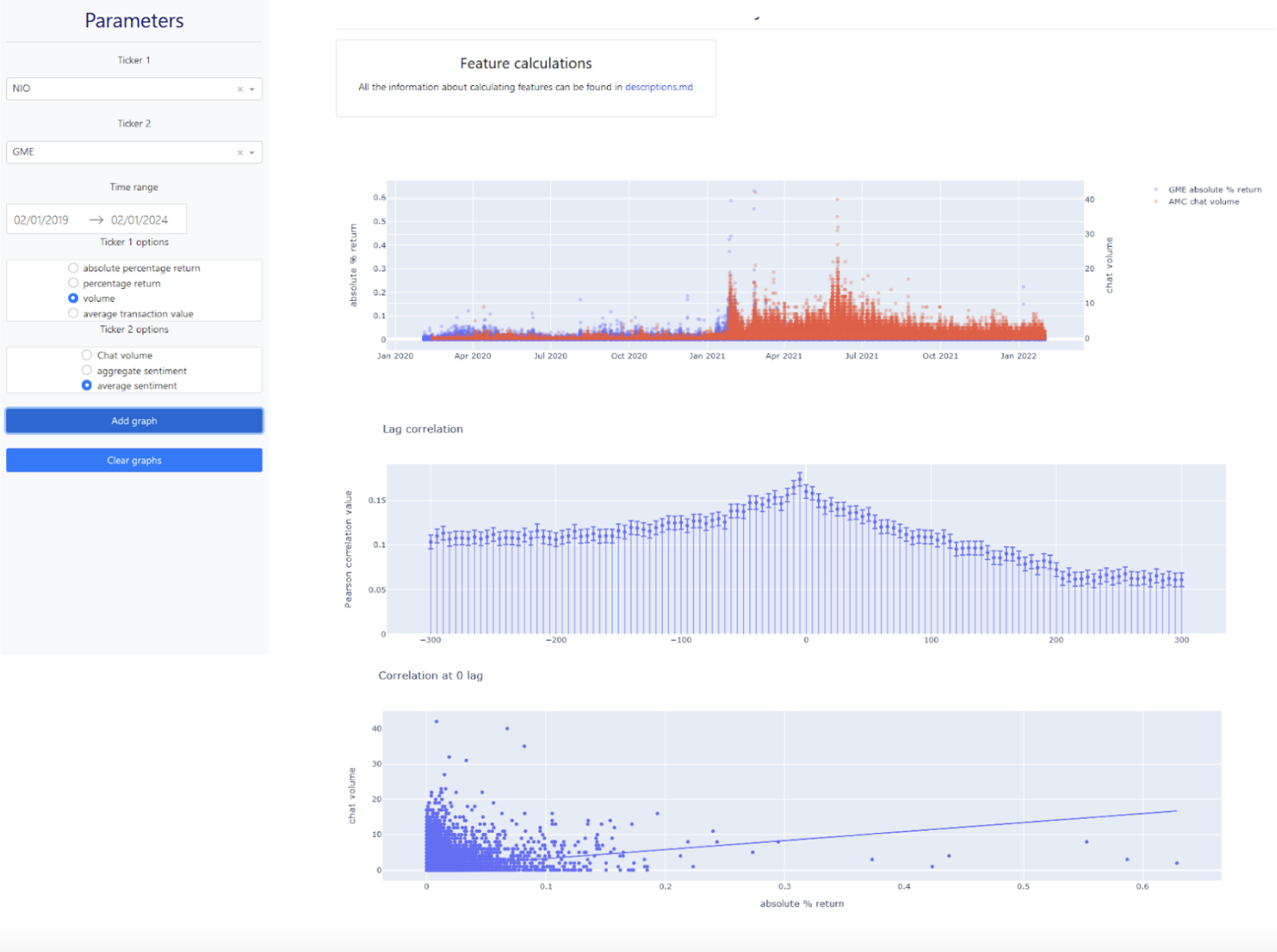Open the Ticker 1 combo box showing NIO
This screenshot has height=952, width=1277.
pos(120,89)
